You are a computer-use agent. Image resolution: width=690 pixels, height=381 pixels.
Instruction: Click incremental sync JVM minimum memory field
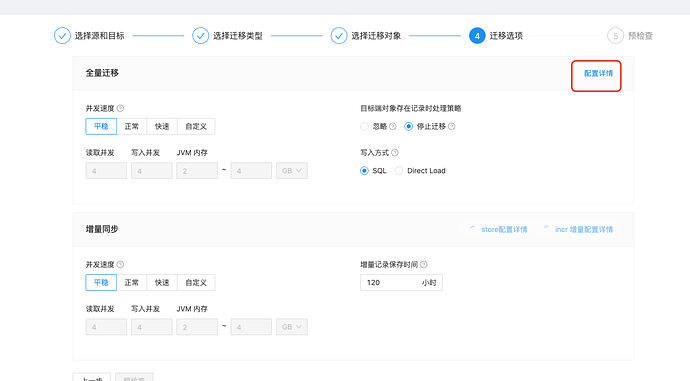pos(197,327)
